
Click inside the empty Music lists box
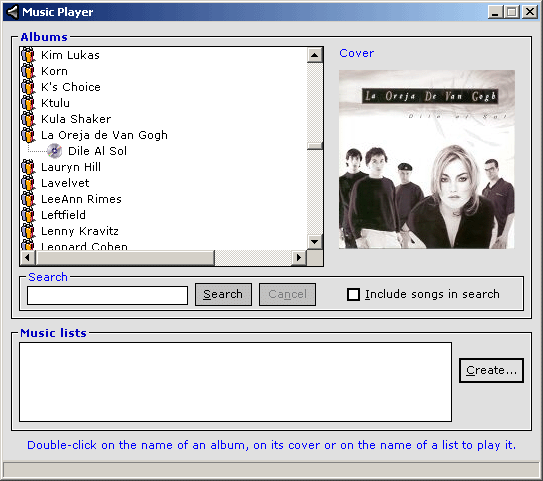235,382
